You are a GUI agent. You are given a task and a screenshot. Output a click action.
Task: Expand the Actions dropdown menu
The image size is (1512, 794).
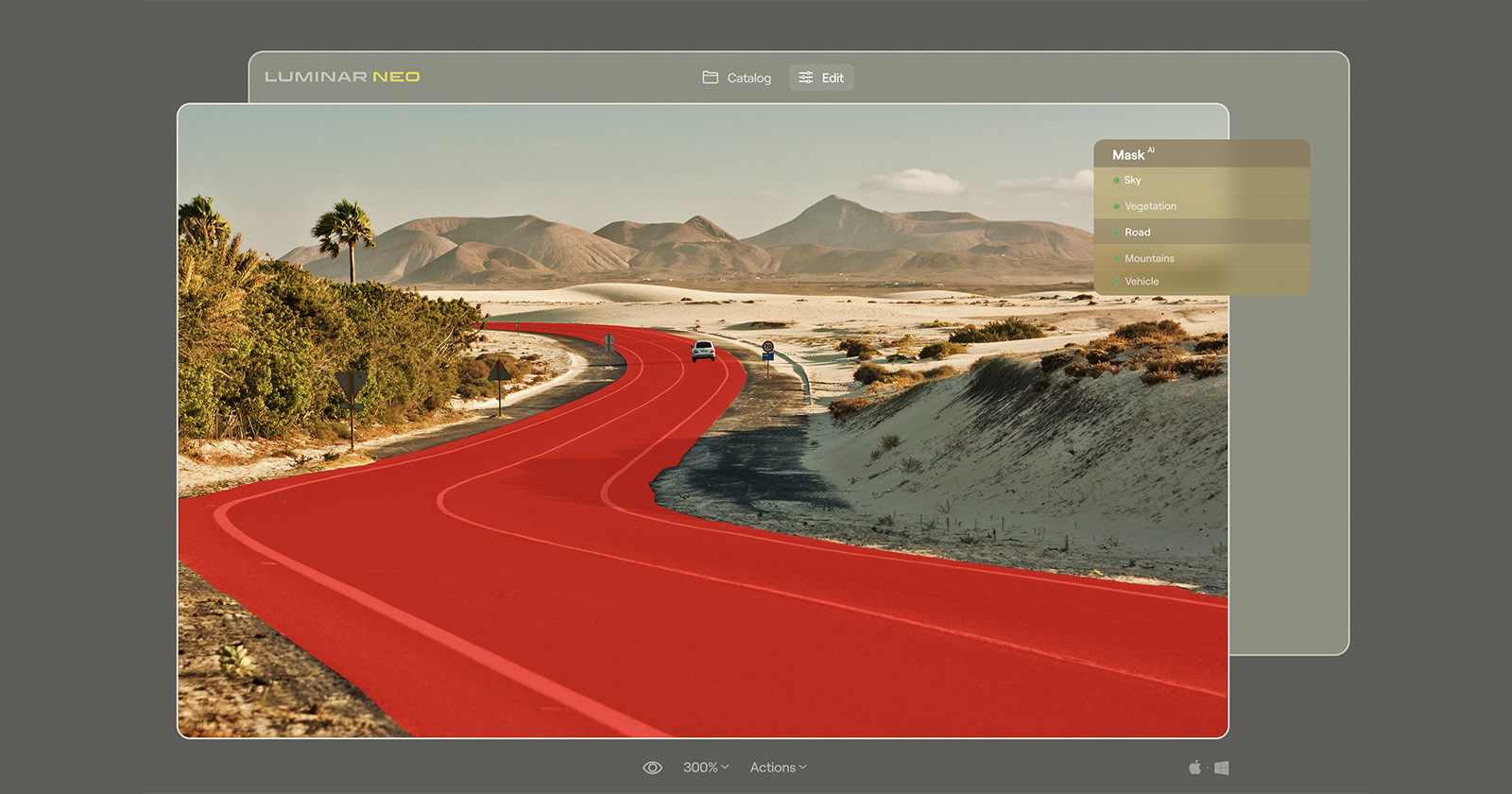(x=778, y=768)
